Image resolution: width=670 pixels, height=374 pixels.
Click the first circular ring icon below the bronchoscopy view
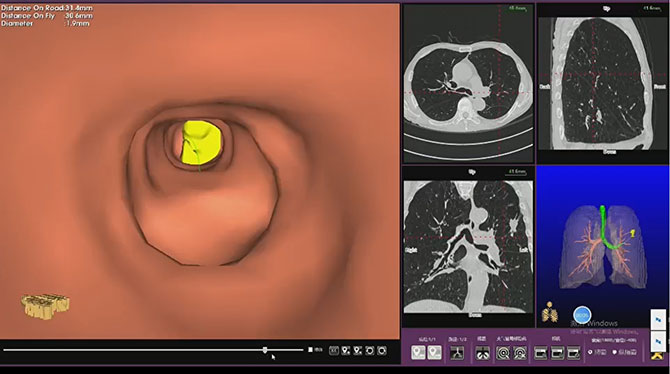pyautogui.click(x=370, y=350)
